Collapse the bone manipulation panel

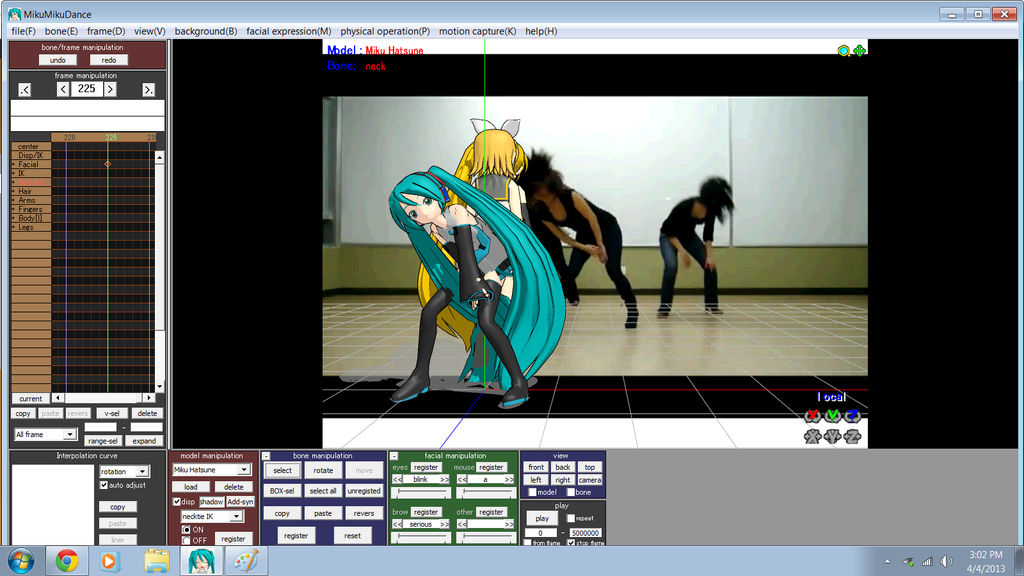[x=266, y=456]
